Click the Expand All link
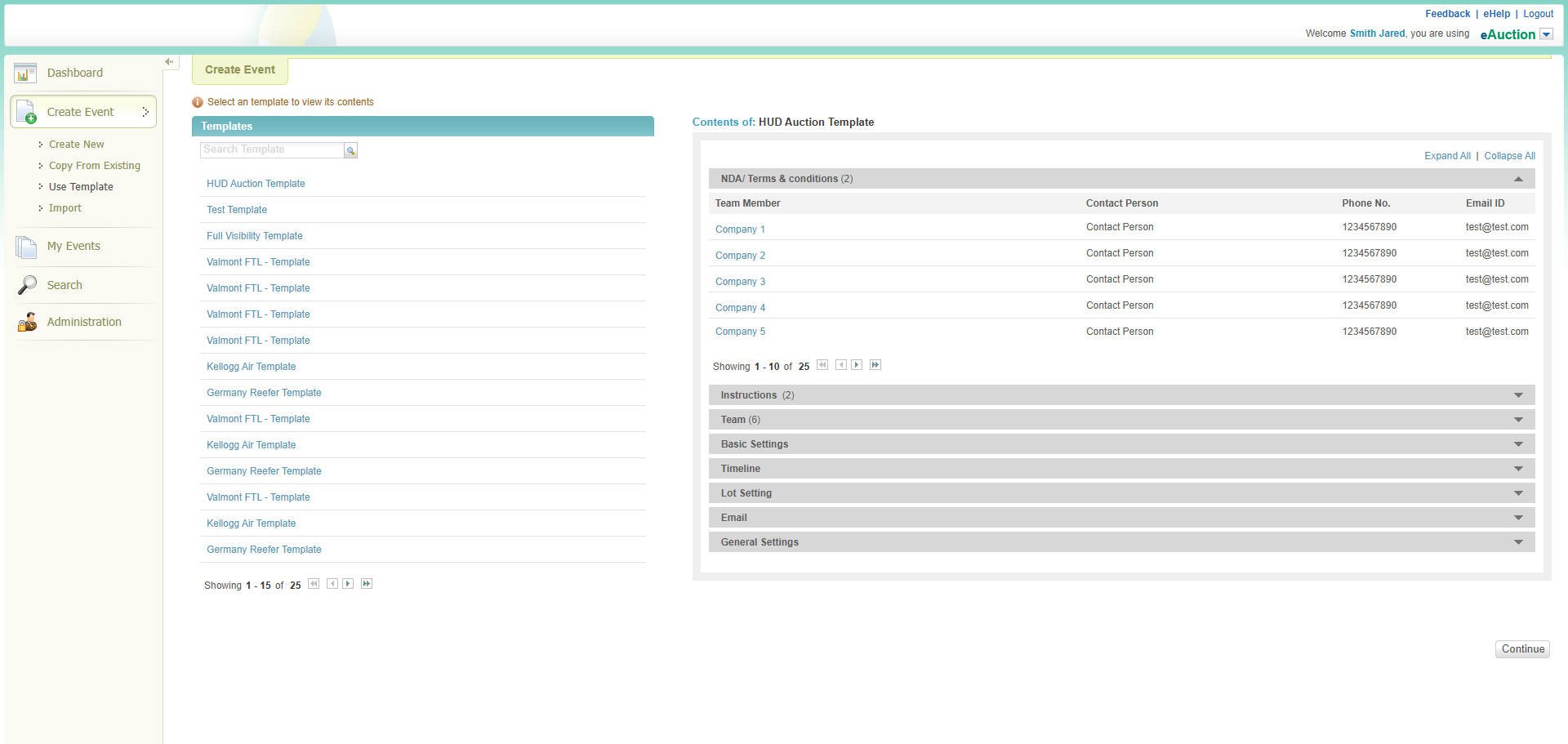Screen dimensions: 1568x744 tap(1447, 156)
